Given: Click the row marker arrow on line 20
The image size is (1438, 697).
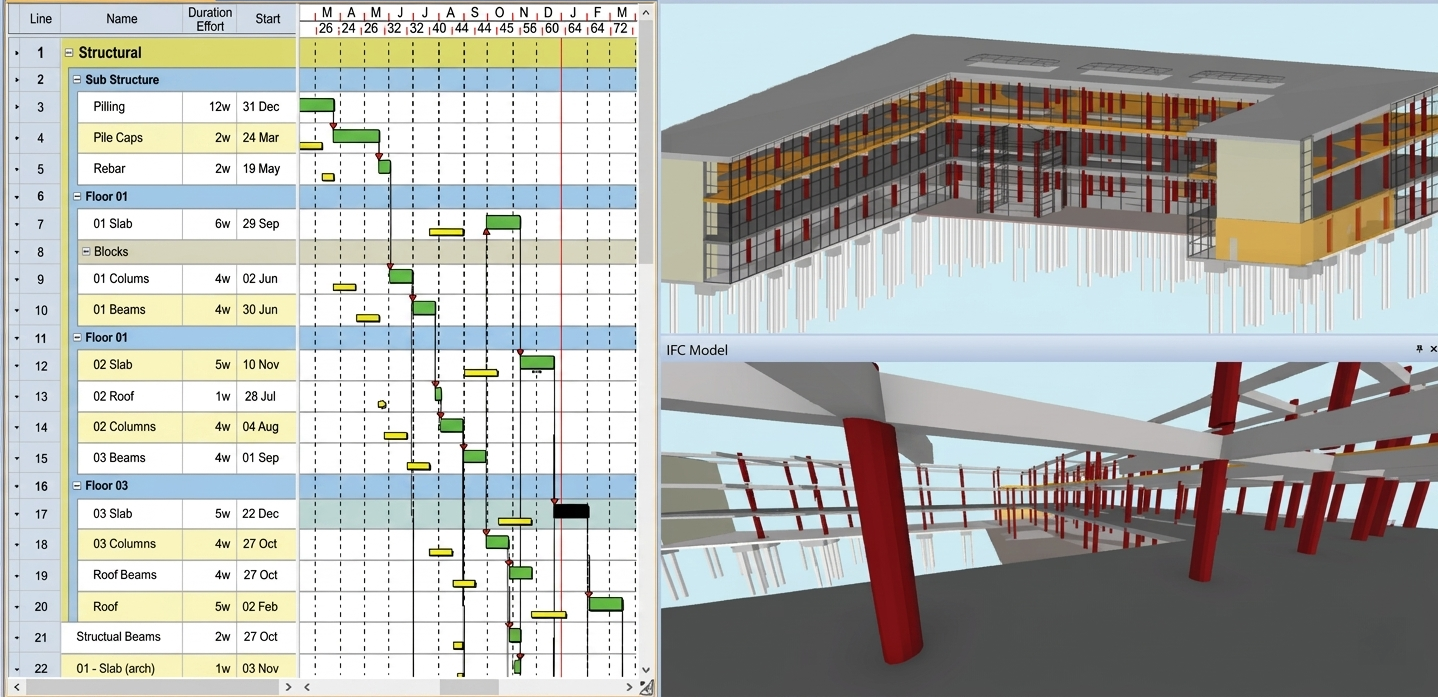Looking at the screenshot, I should (17, 607).
